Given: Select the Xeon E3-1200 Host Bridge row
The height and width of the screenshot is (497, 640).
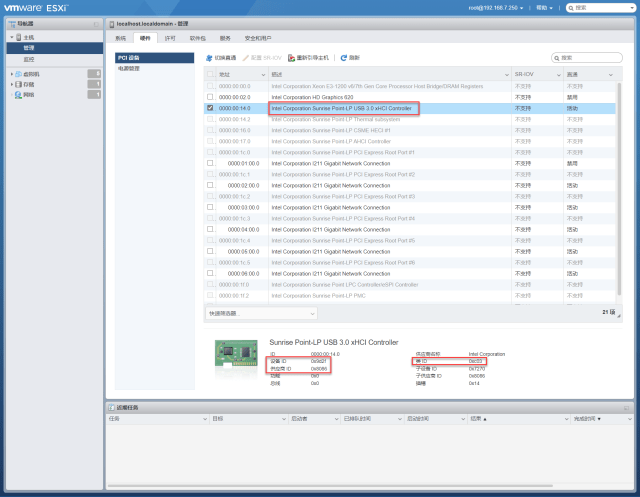Looking at the screenshot, I should pos(409,86).
